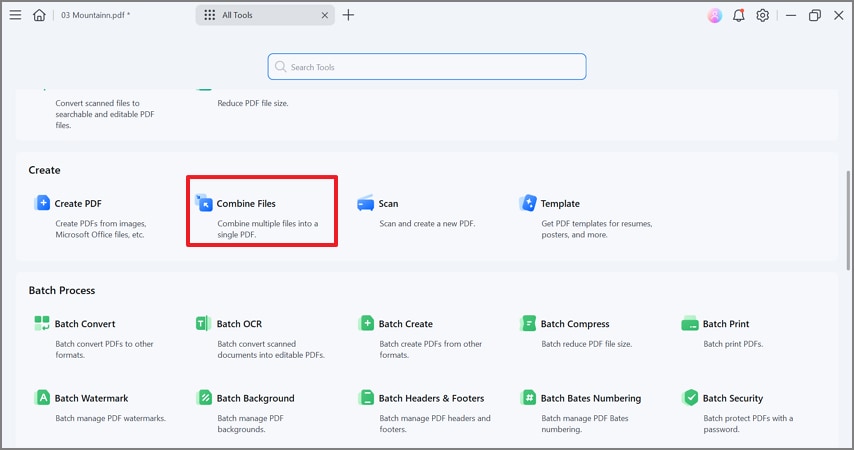
Task: Go to the Home screen icon
Action: [39, 15]
